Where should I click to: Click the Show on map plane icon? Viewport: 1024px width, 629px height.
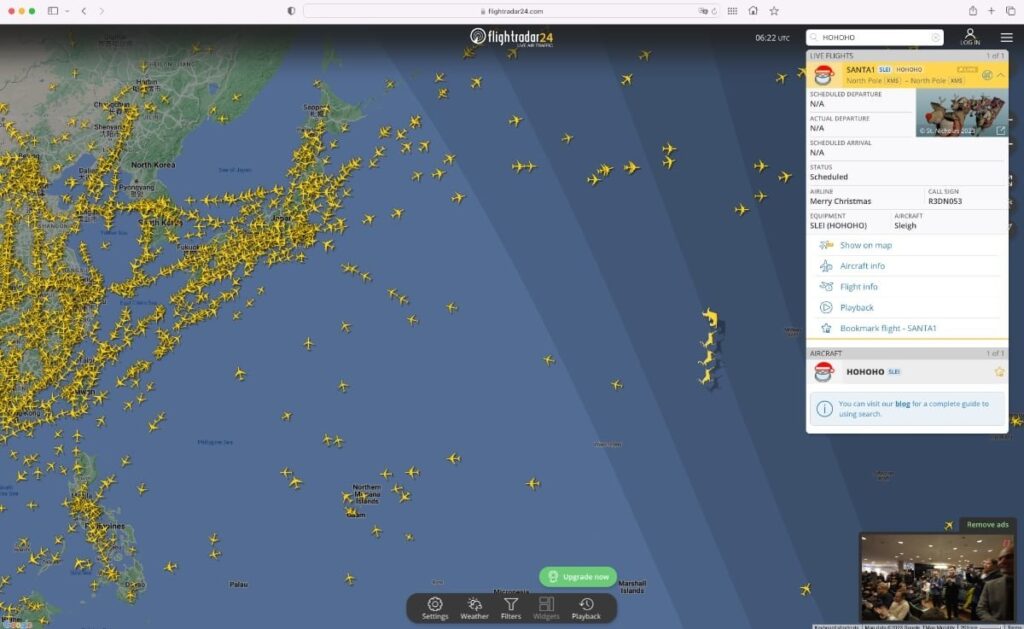(x=826, y=245)
